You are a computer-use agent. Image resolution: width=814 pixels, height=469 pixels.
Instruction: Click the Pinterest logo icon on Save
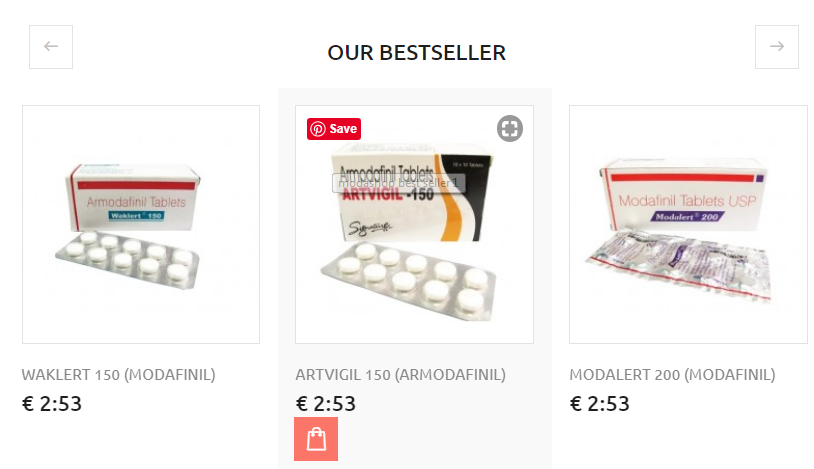[318, 129]
